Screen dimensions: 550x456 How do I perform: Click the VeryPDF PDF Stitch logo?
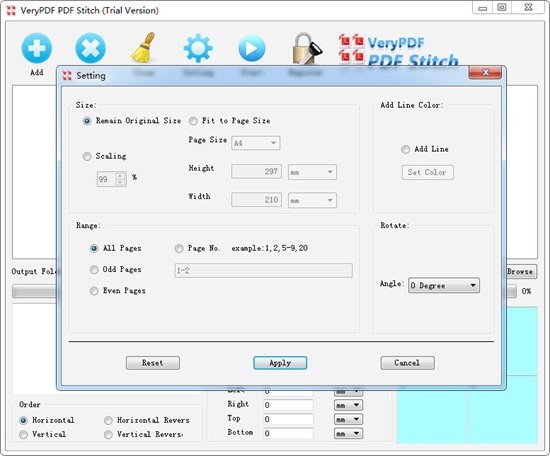click(398, 50)
